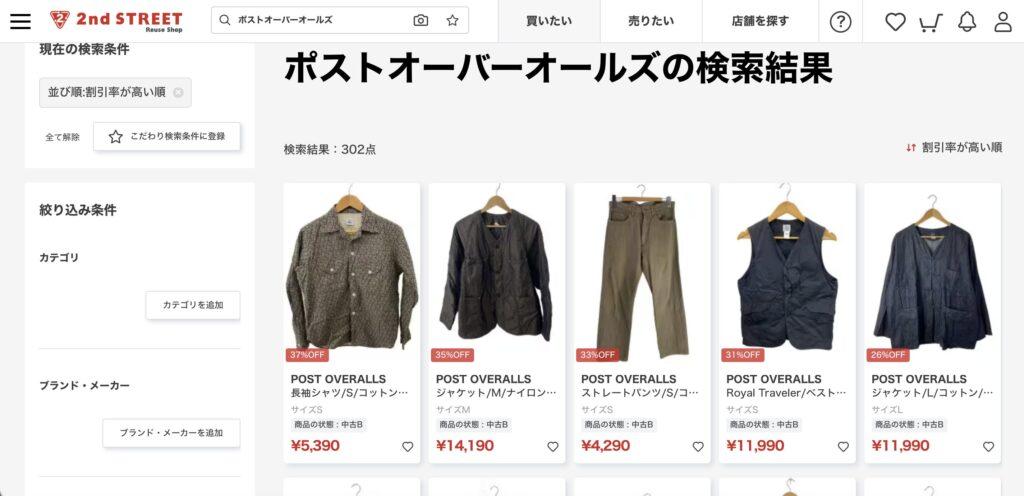Select the 買いたい tab
The image size is (1024, 496).
[549, 21]
